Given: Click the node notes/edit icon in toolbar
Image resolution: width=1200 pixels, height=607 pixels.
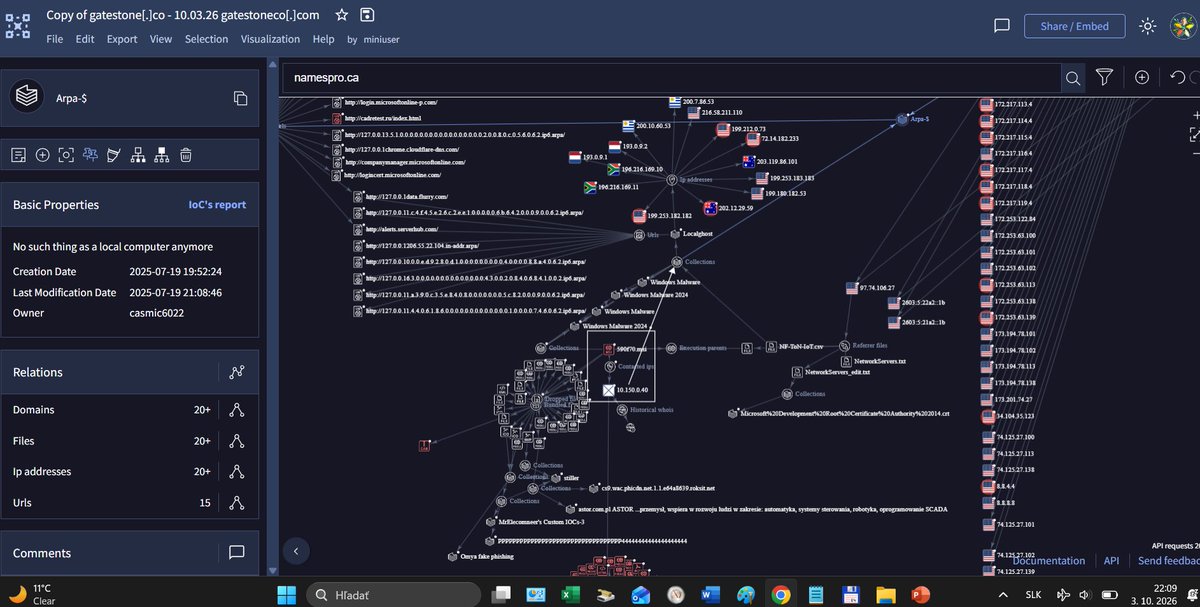Looking at the screenshot, I should pos(18,155).
